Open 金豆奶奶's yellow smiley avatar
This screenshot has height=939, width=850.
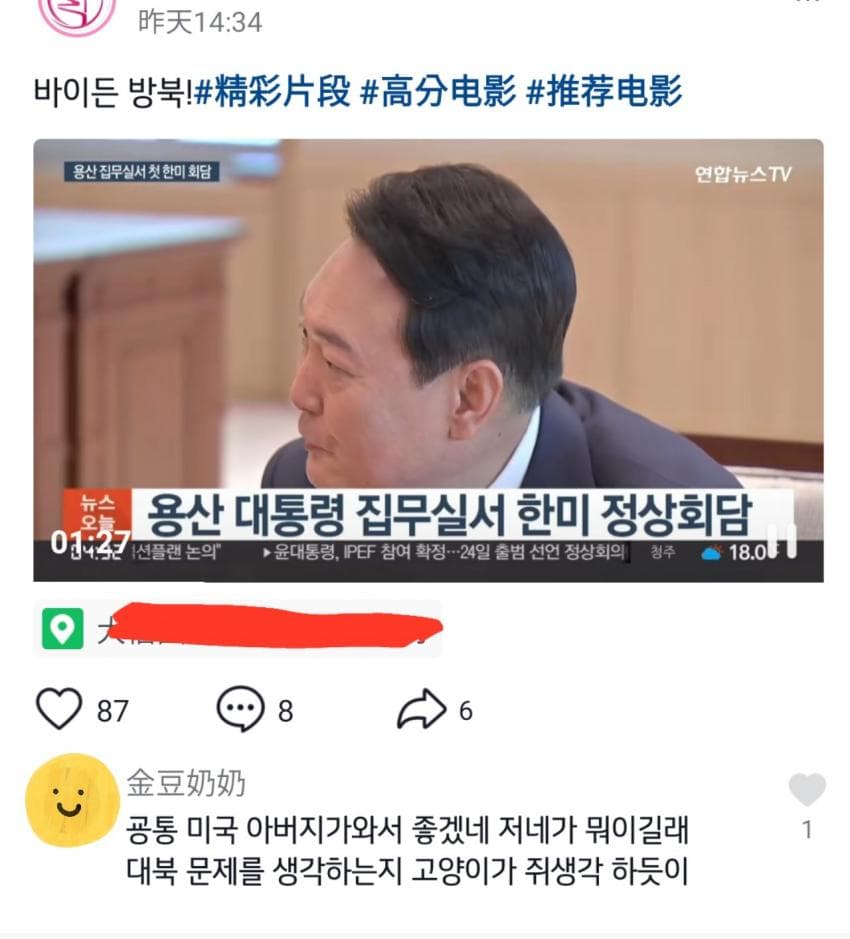pos(72,801)
